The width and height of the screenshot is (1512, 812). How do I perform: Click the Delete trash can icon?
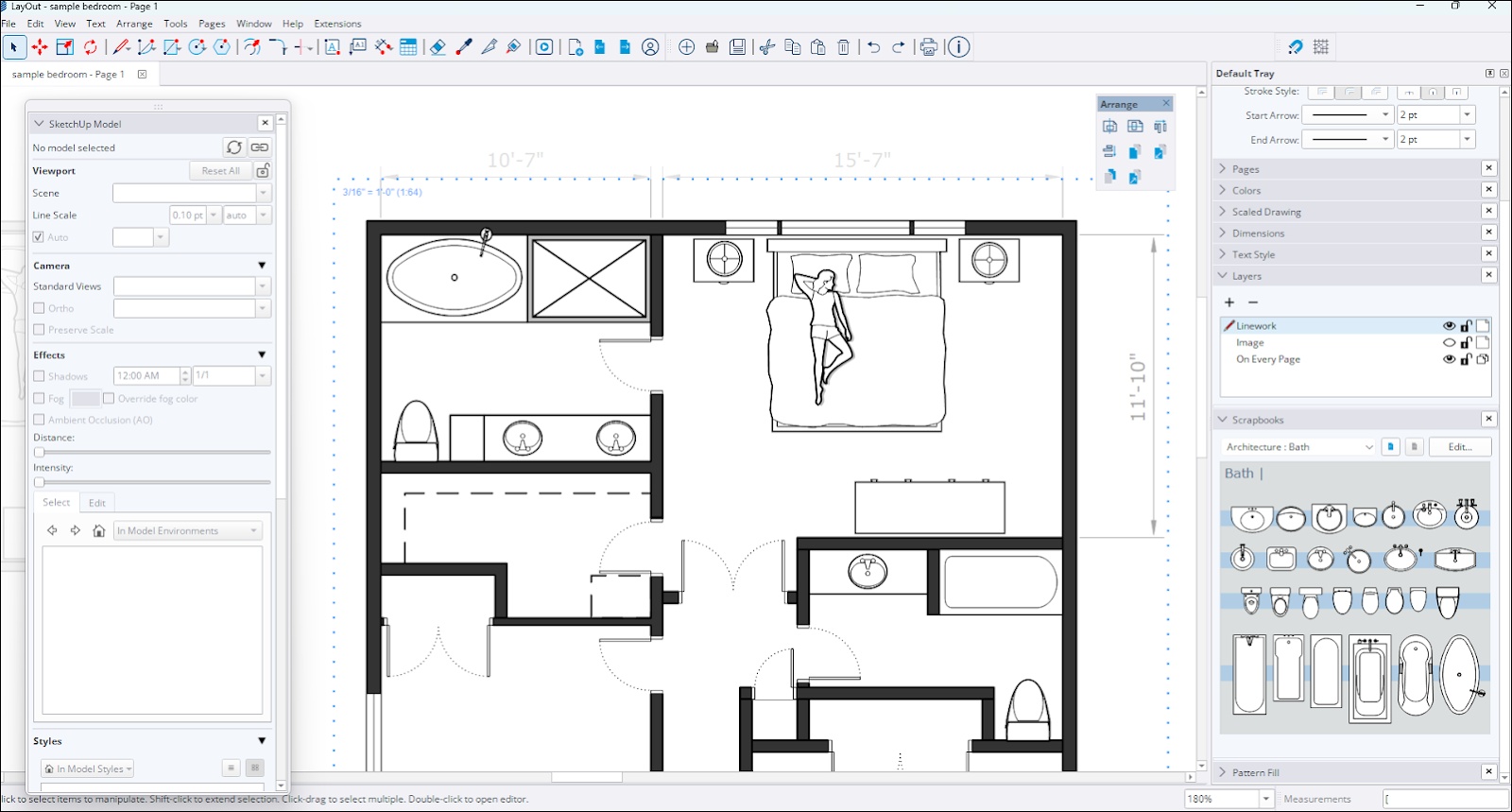point(844,47)
